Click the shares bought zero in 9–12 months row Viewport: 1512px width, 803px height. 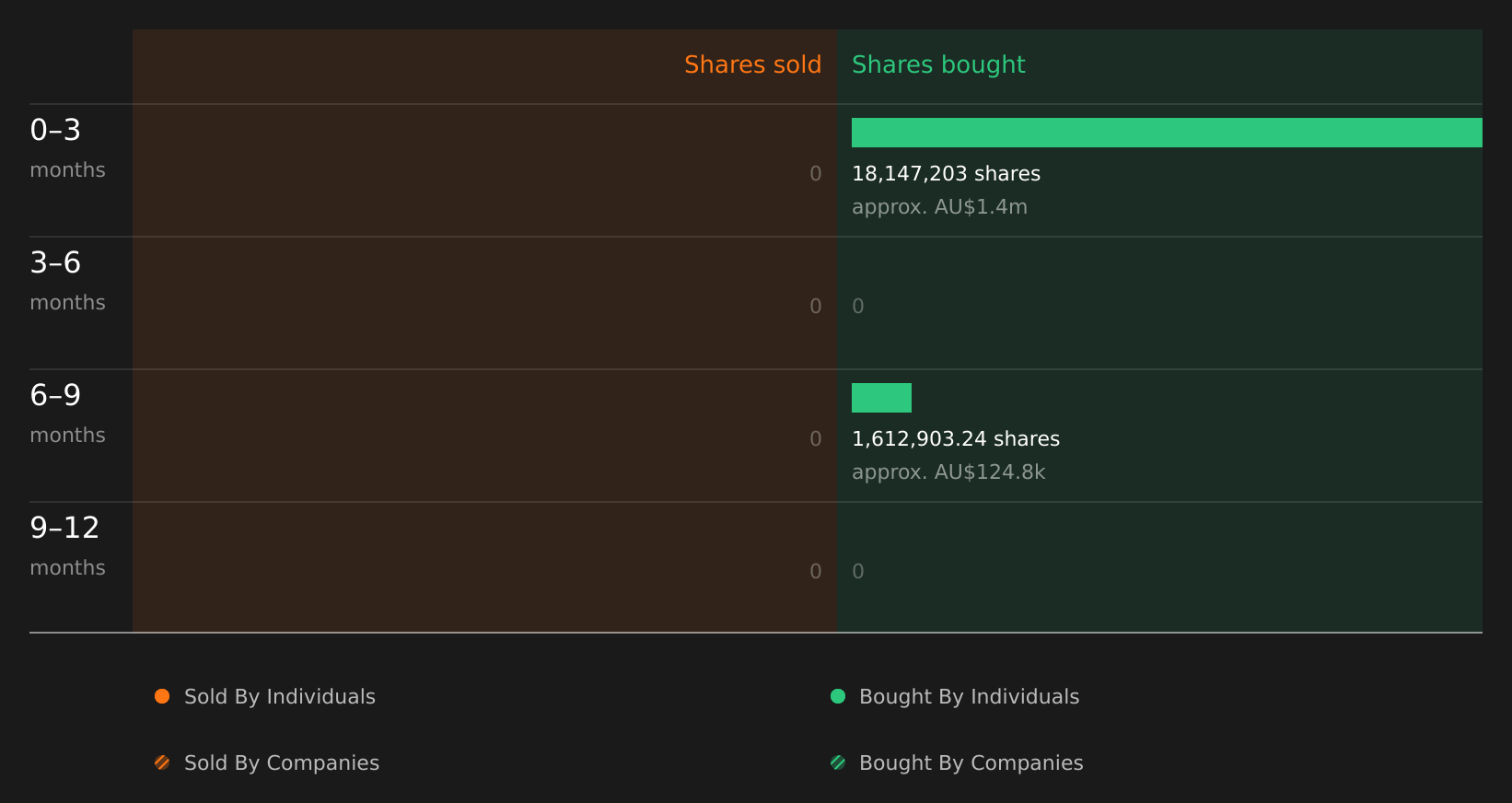858,572
